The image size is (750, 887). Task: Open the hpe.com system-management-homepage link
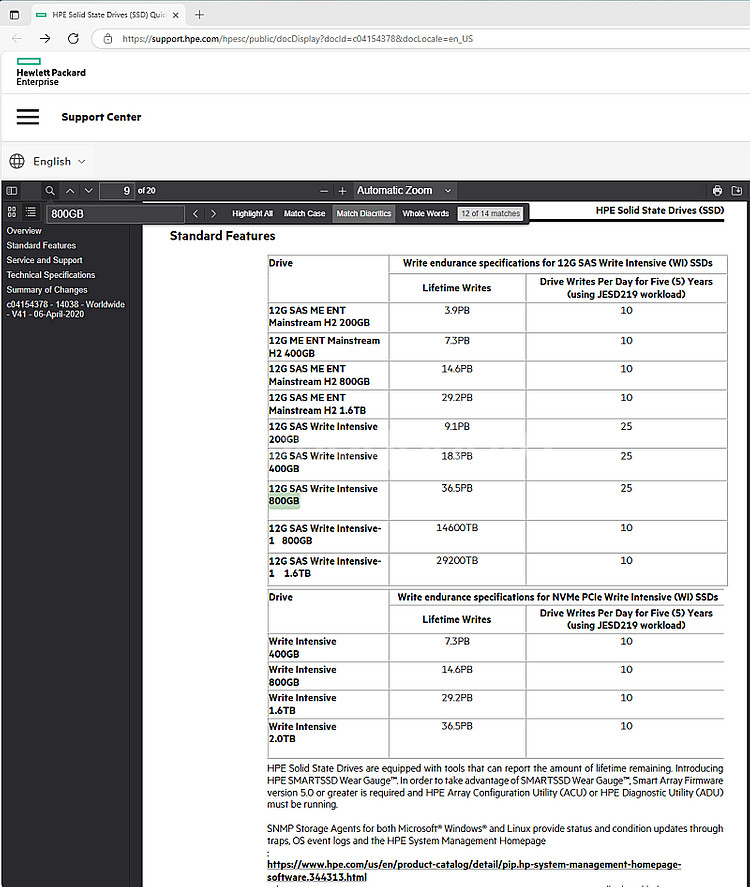(x=474, y=871)
